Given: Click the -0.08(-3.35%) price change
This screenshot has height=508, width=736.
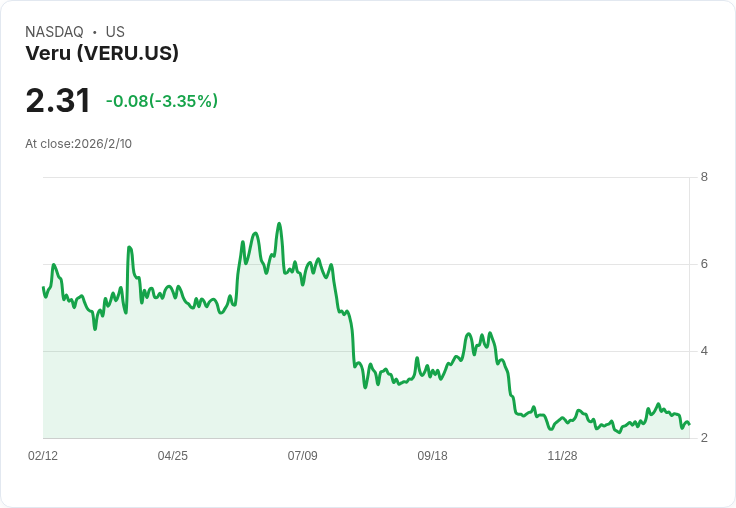Looking at the screenshot, I should (x=162, y=101).
